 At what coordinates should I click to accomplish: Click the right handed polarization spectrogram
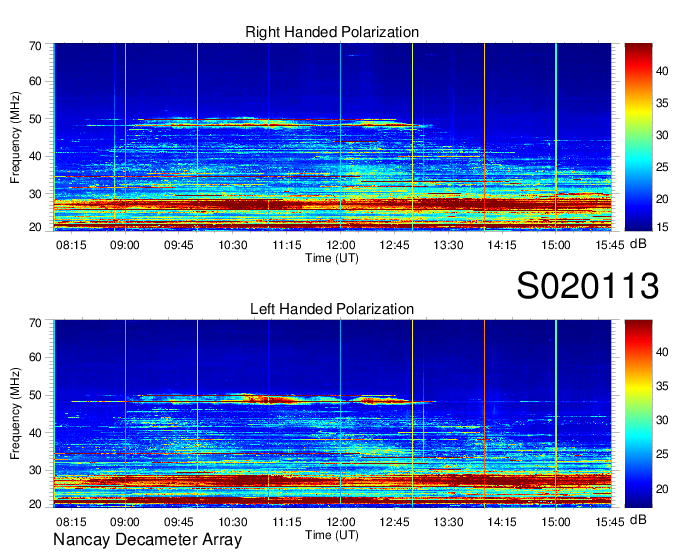click(332, 137)
